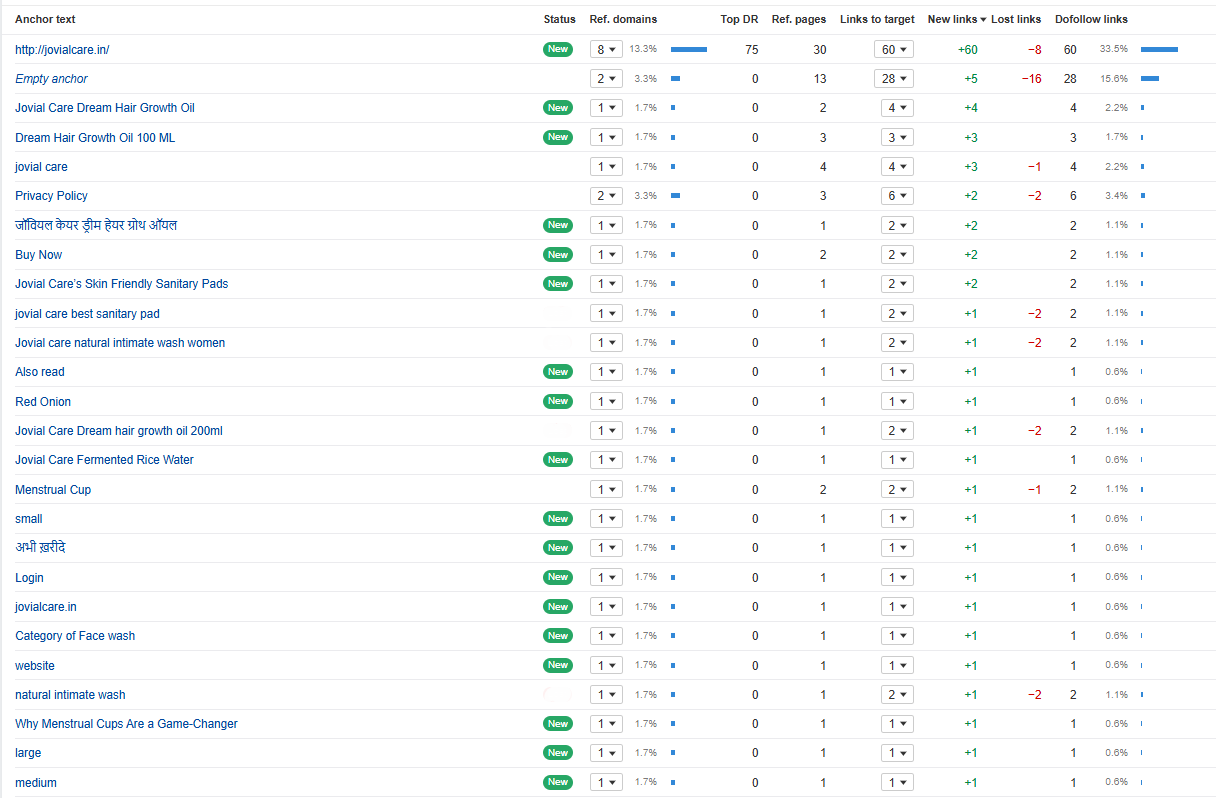Expand Ref. domains dropdown in Privacy Policy row
This screenshot has height=798, width=1216.
pyautogui.click(x=606, y=196)
